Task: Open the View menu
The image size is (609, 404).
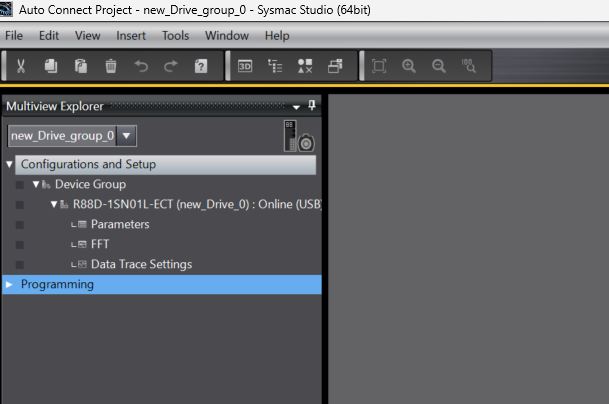Action: 88,36
